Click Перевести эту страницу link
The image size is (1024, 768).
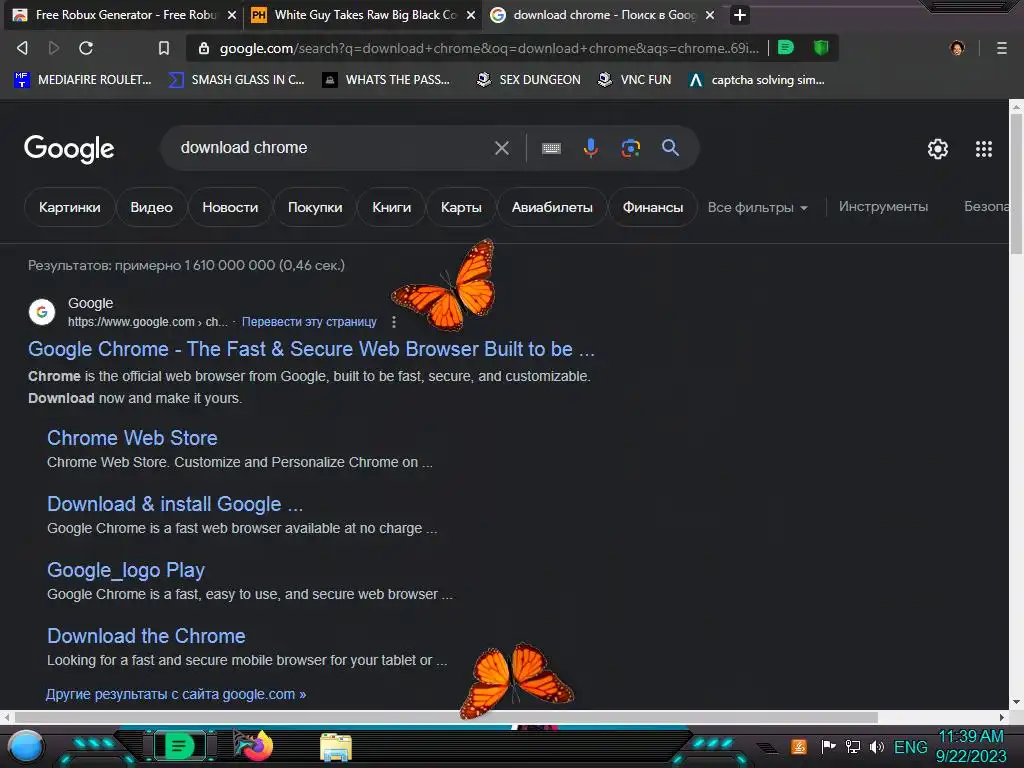[309, 322]
